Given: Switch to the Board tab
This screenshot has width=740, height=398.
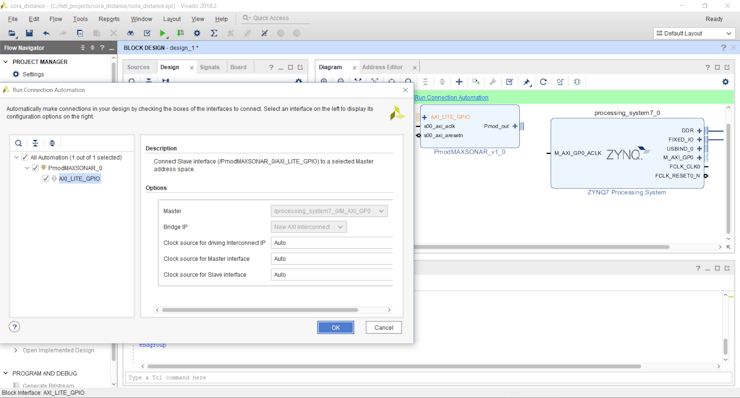Looking at the screenshot, I should (x=238, y=67).
